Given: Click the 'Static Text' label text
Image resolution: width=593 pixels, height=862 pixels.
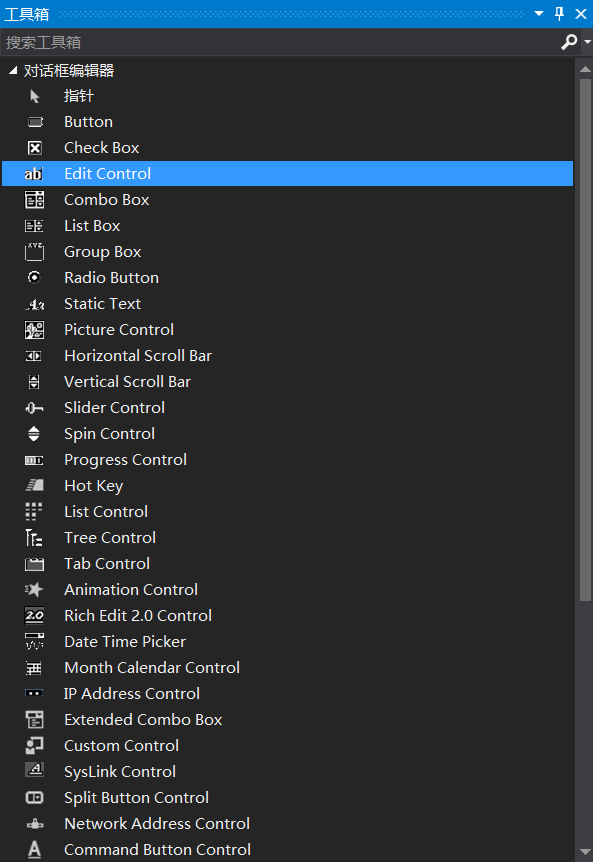Looking at the screenshot, I should pos(103,304).
